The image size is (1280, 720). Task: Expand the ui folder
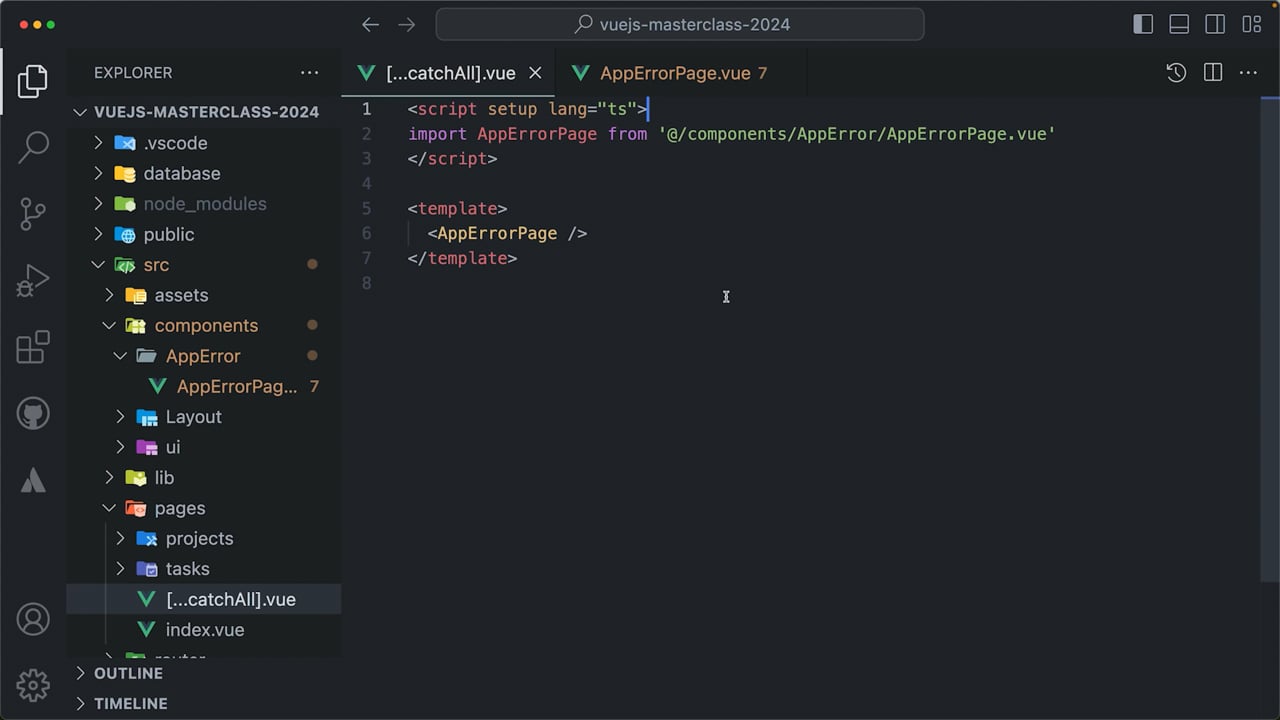120,447
